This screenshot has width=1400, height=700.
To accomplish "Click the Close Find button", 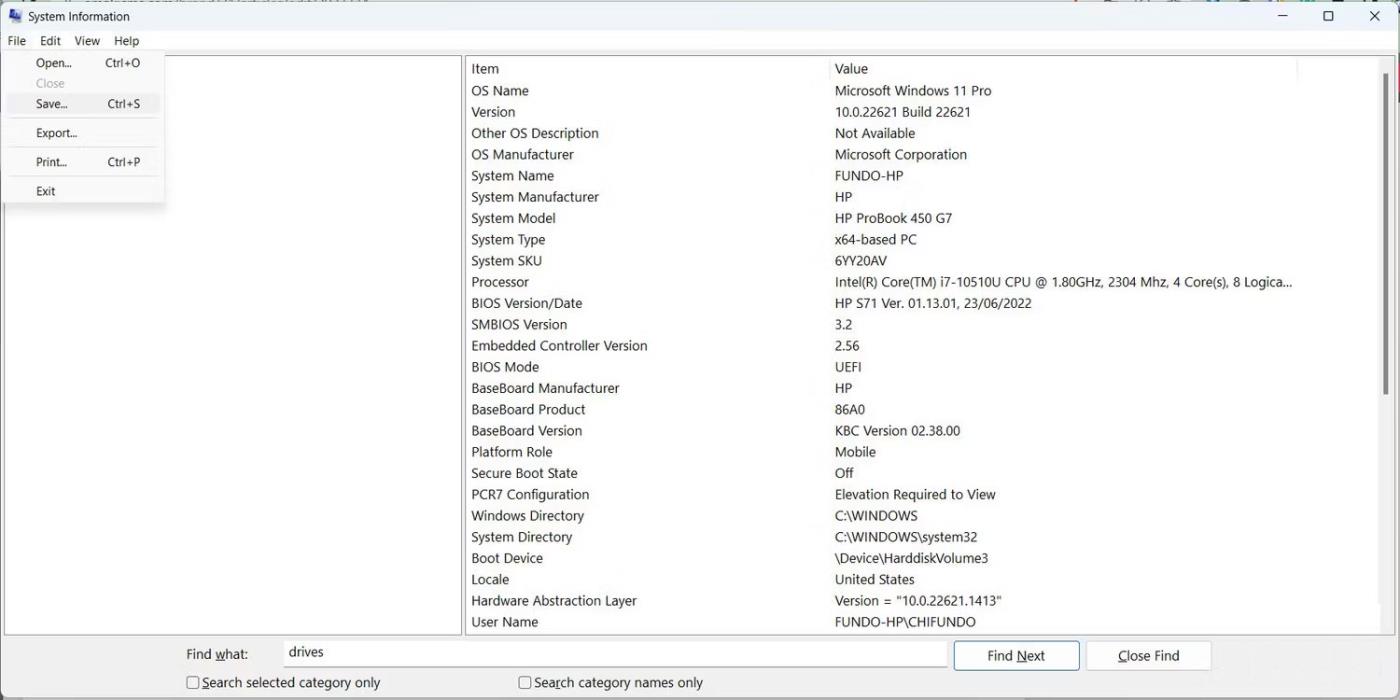I will [x=1148, y=656].
